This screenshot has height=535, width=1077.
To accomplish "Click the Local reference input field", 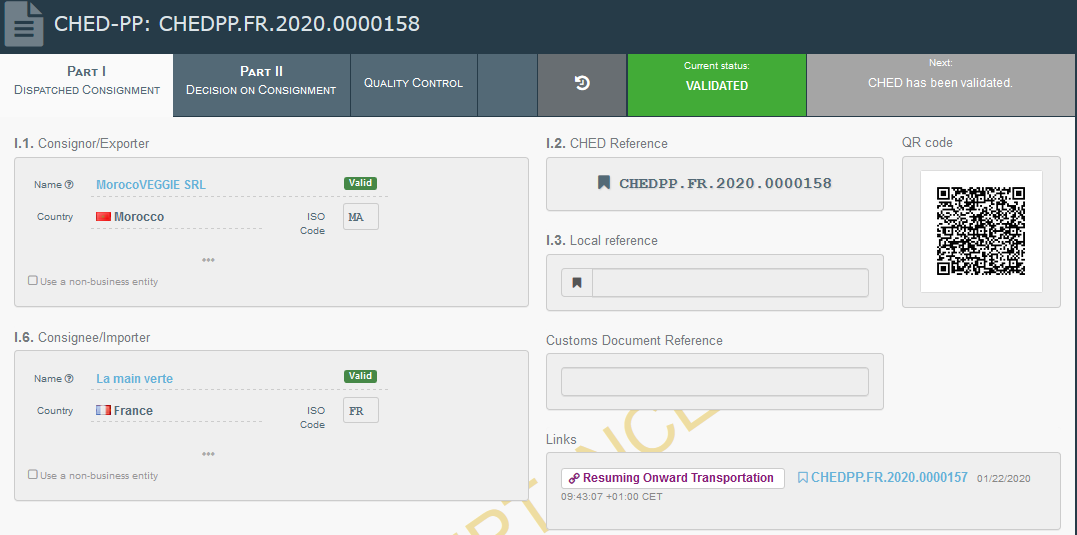I will click(x=730, y=282).
